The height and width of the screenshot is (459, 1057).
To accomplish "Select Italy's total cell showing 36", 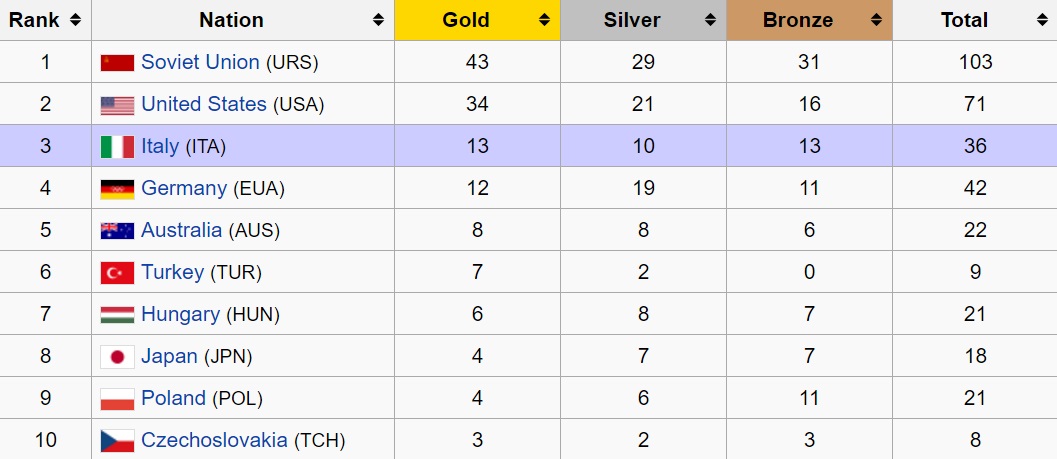I will 975,146.
